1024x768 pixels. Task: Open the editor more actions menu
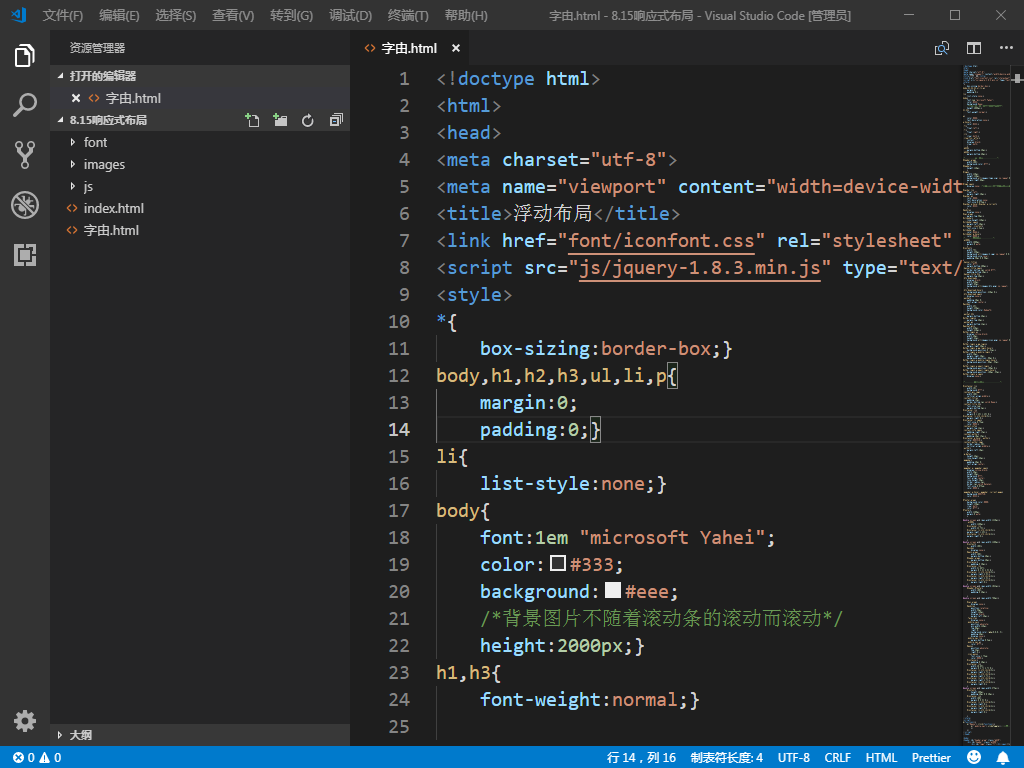click(1006, 48)
